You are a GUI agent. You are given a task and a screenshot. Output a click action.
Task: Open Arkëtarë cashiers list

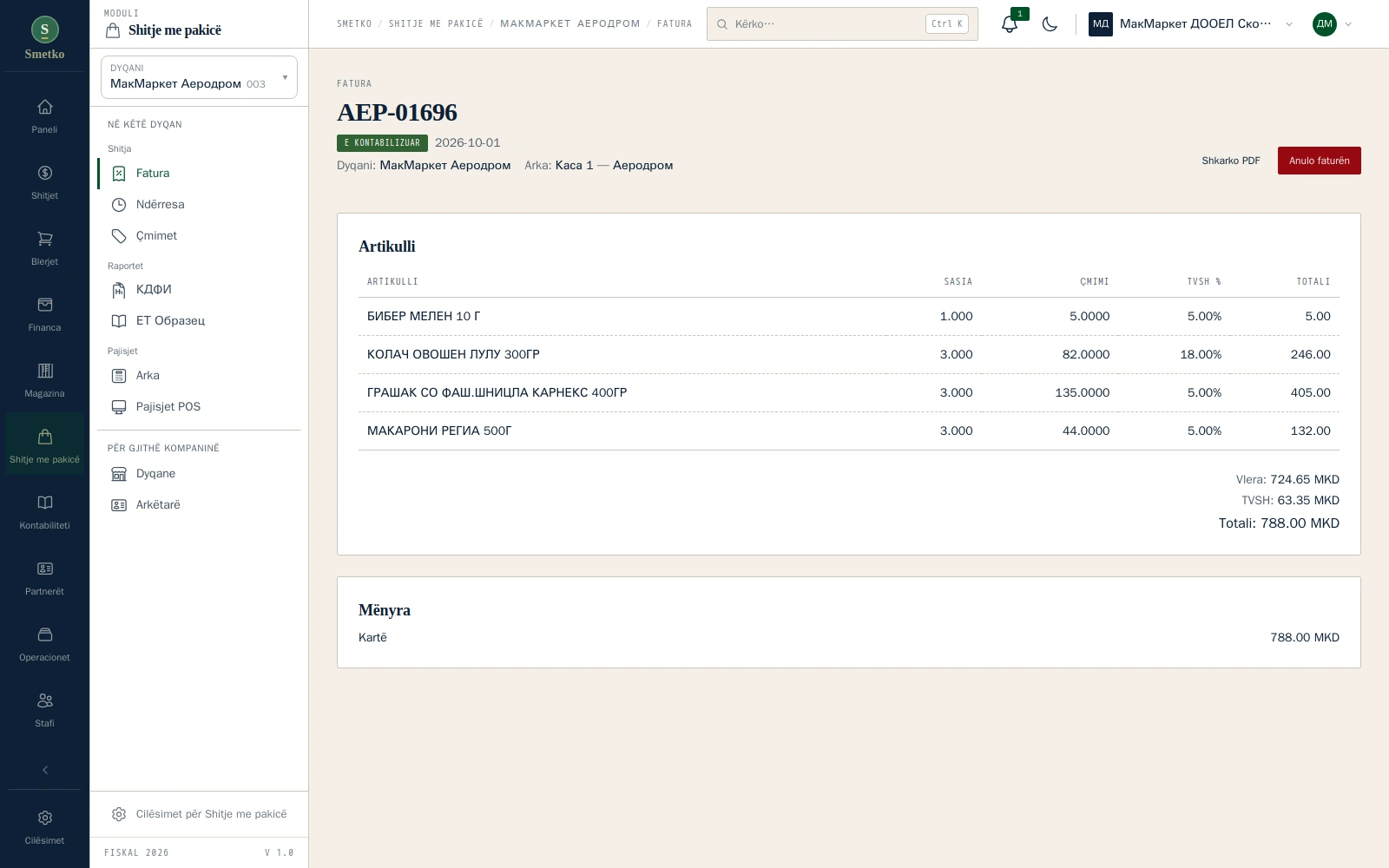coord(199,505)
